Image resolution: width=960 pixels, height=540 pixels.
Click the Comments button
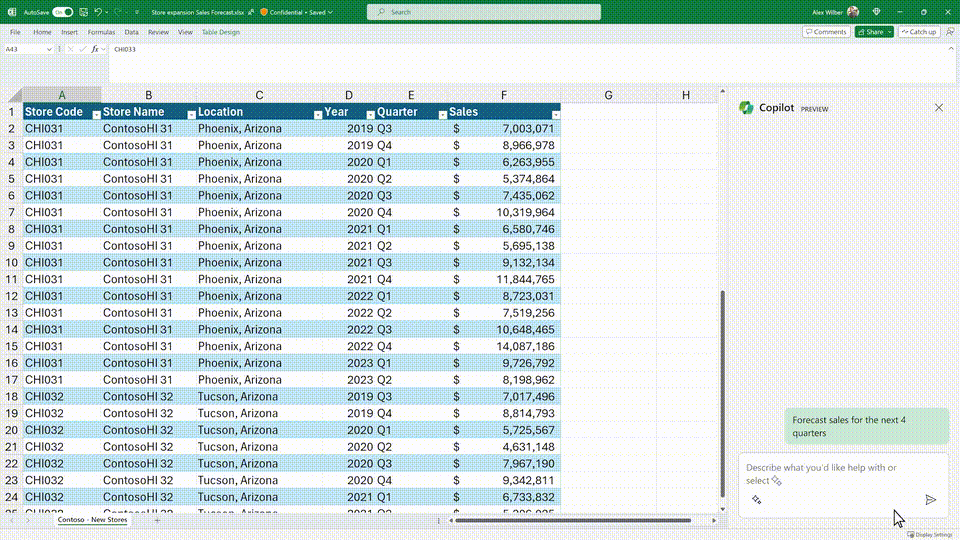click(826, 32)
